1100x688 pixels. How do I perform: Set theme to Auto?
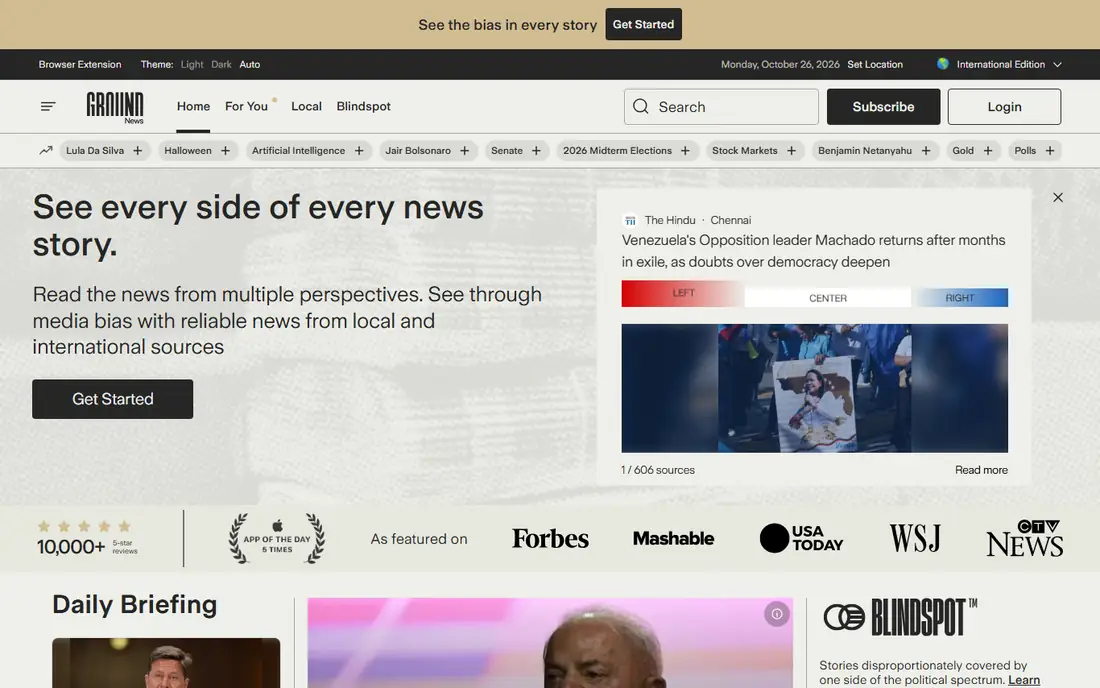(250, 65)
